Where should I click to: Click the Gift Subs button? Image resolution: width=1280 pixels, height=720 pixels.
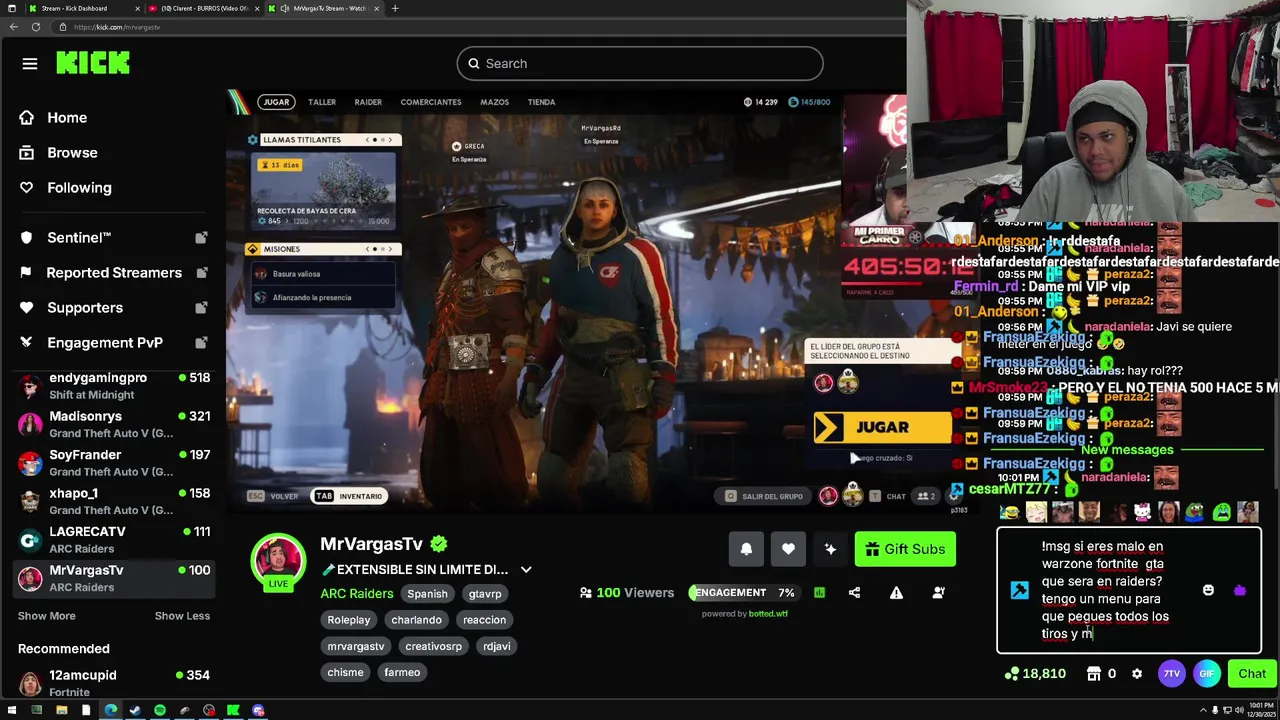coord(905,549)
